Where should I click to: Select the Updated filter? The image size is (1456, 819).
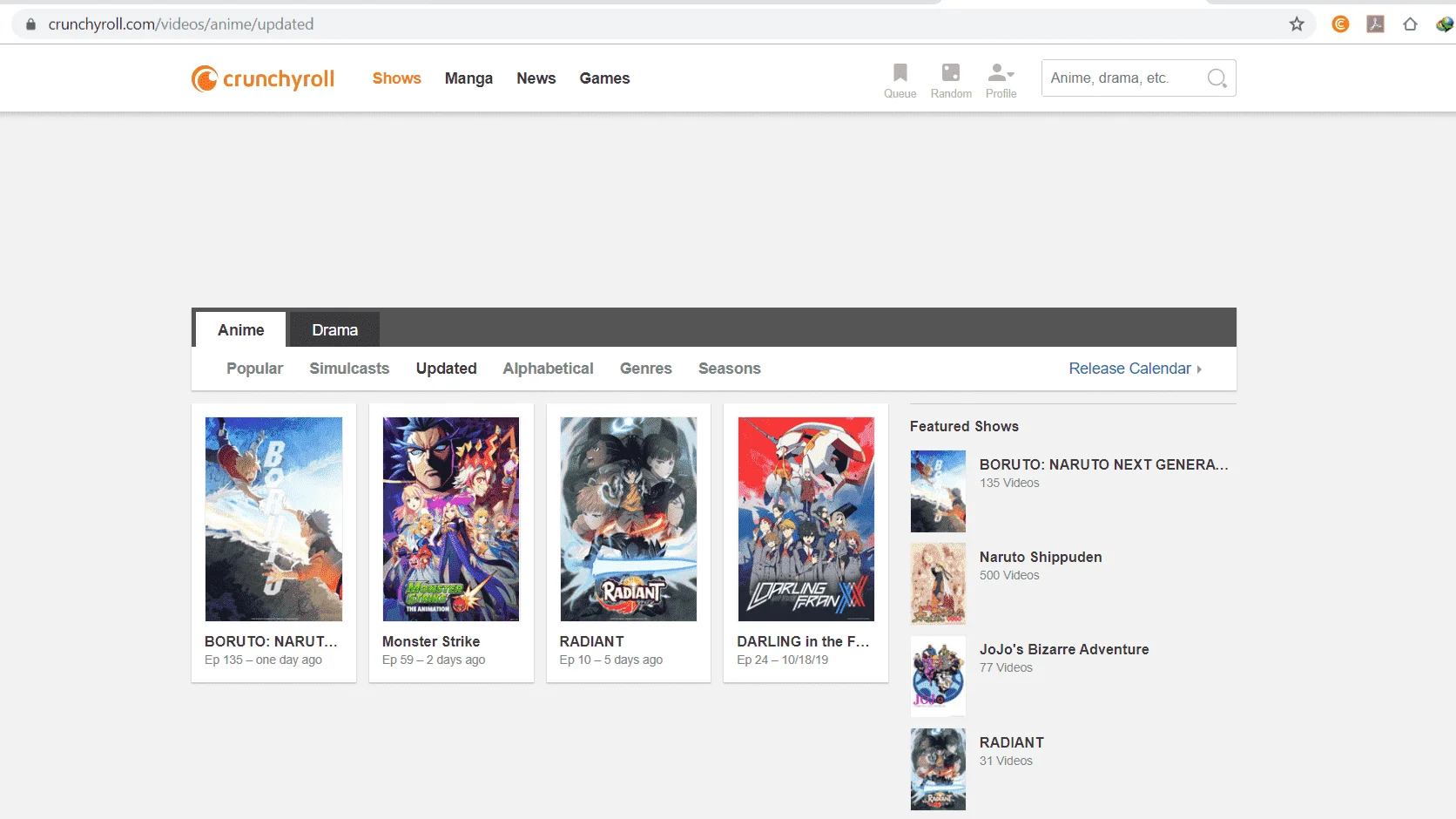447,369
